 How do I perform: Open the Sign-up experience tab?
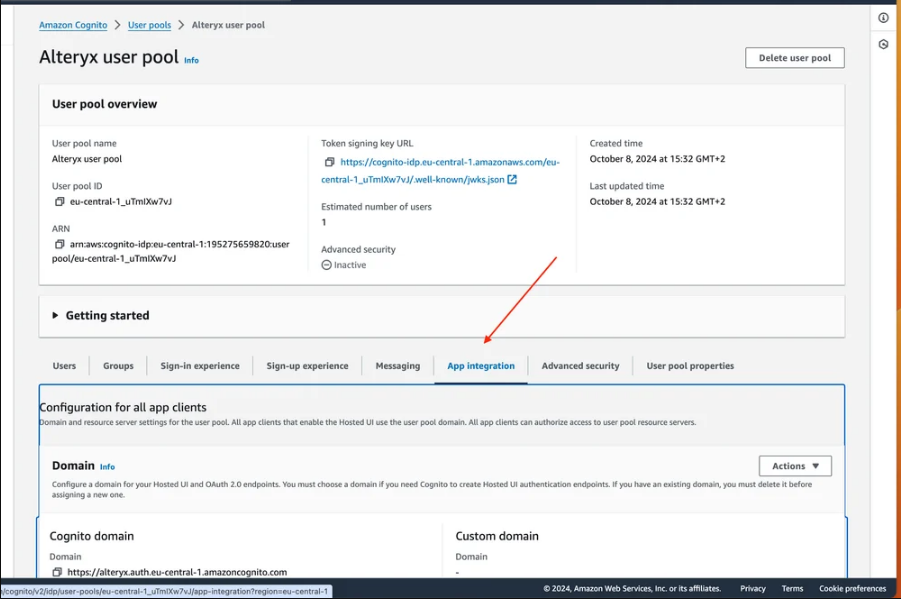(307, 366)
